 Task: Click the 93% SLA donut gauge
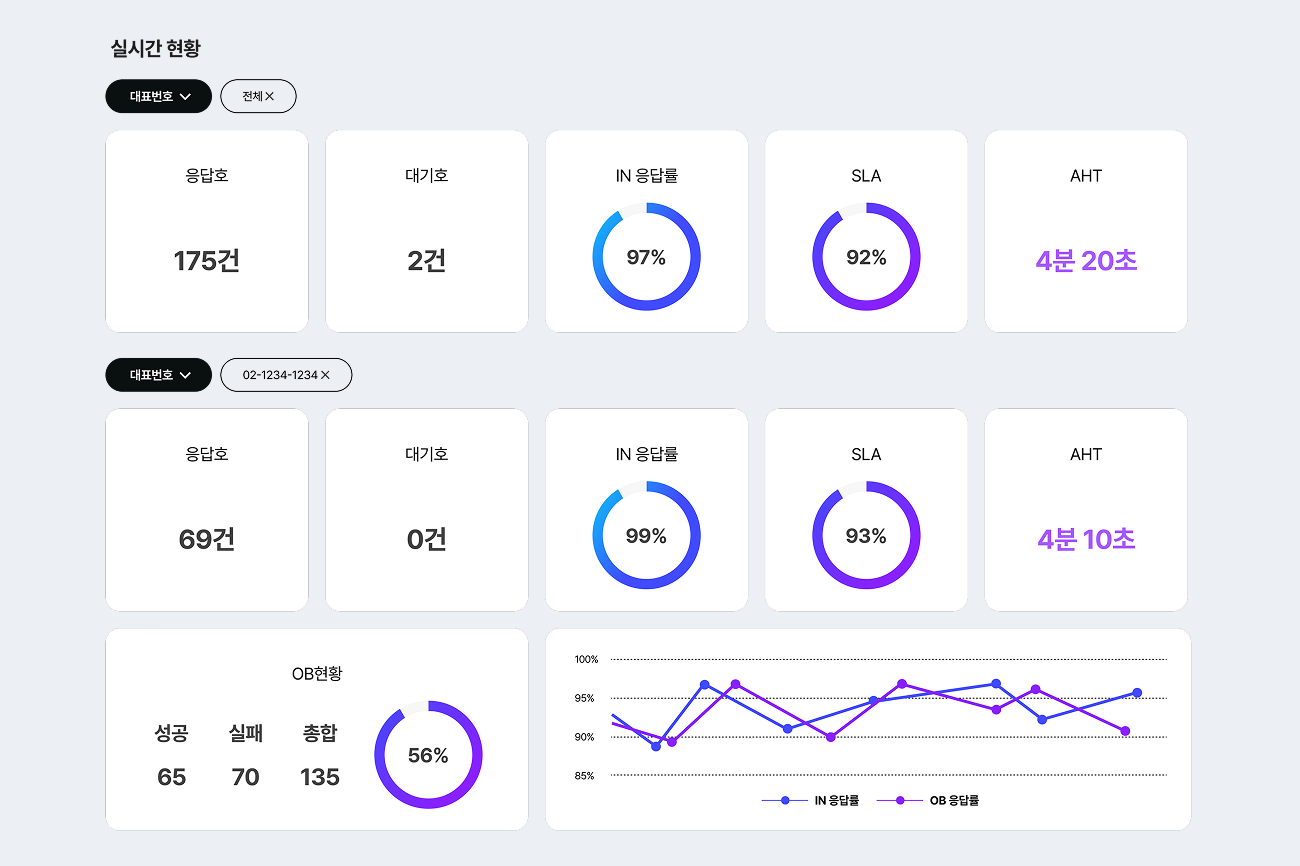coord(866,536)
